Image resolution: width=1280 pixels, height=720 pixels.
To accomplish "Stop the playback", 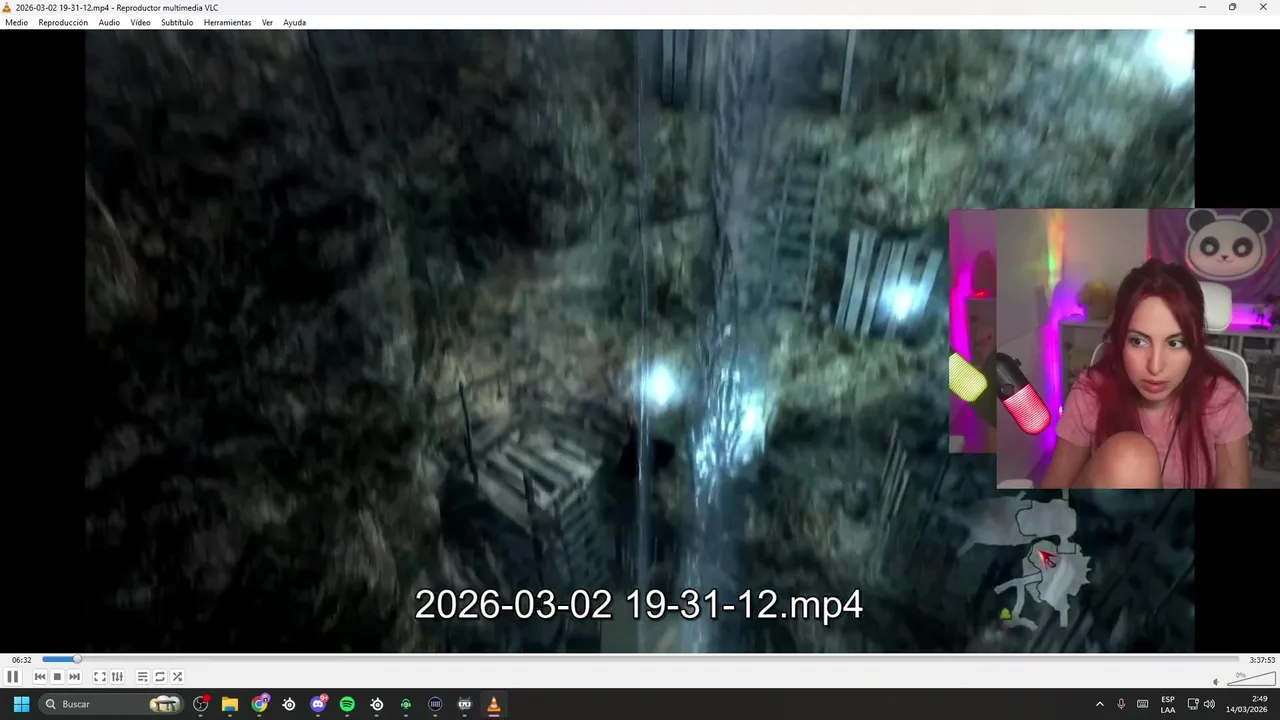I will click(x=57, y=677).
